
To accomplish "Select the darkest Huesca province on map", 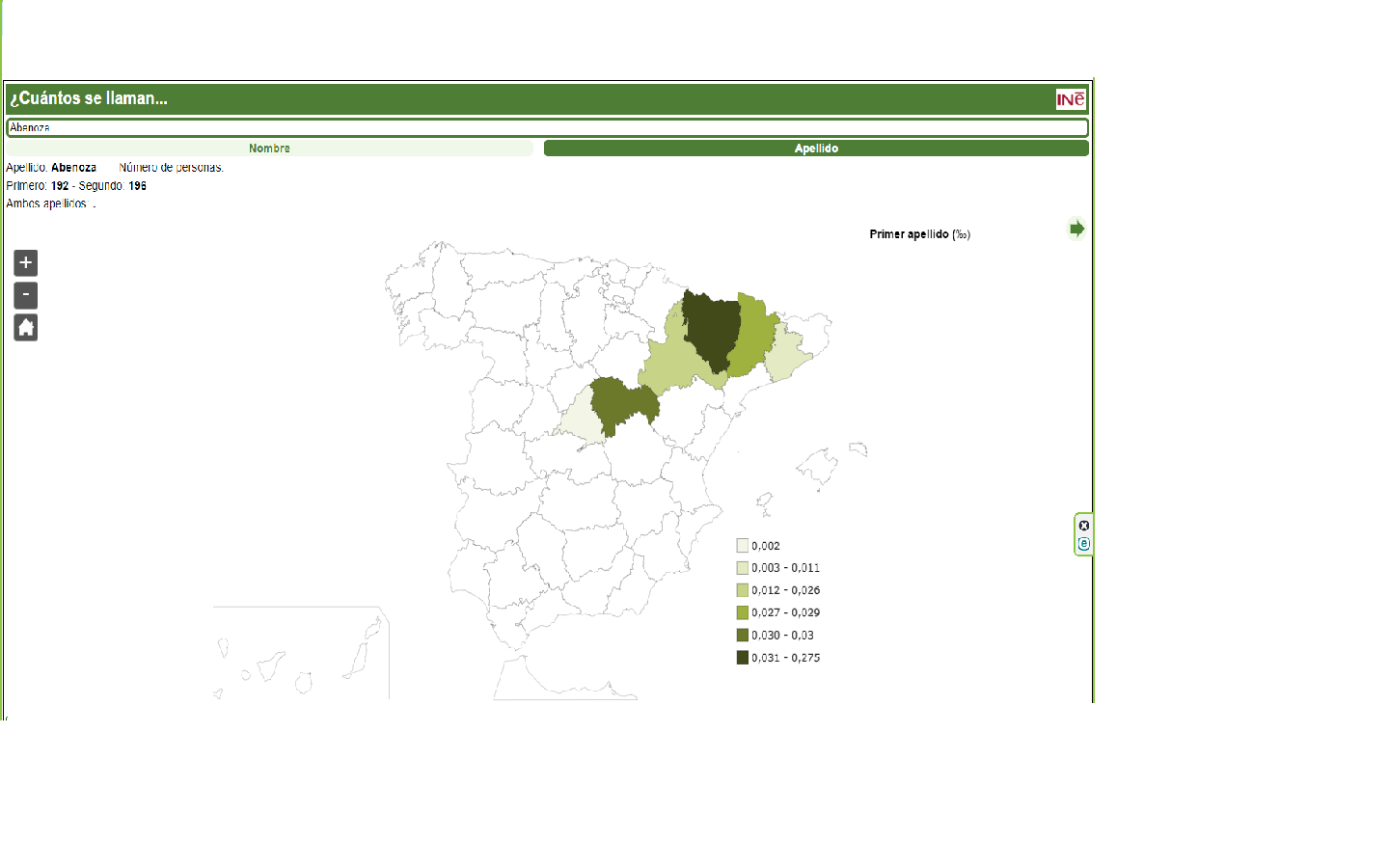I will (x=712, y=330).
